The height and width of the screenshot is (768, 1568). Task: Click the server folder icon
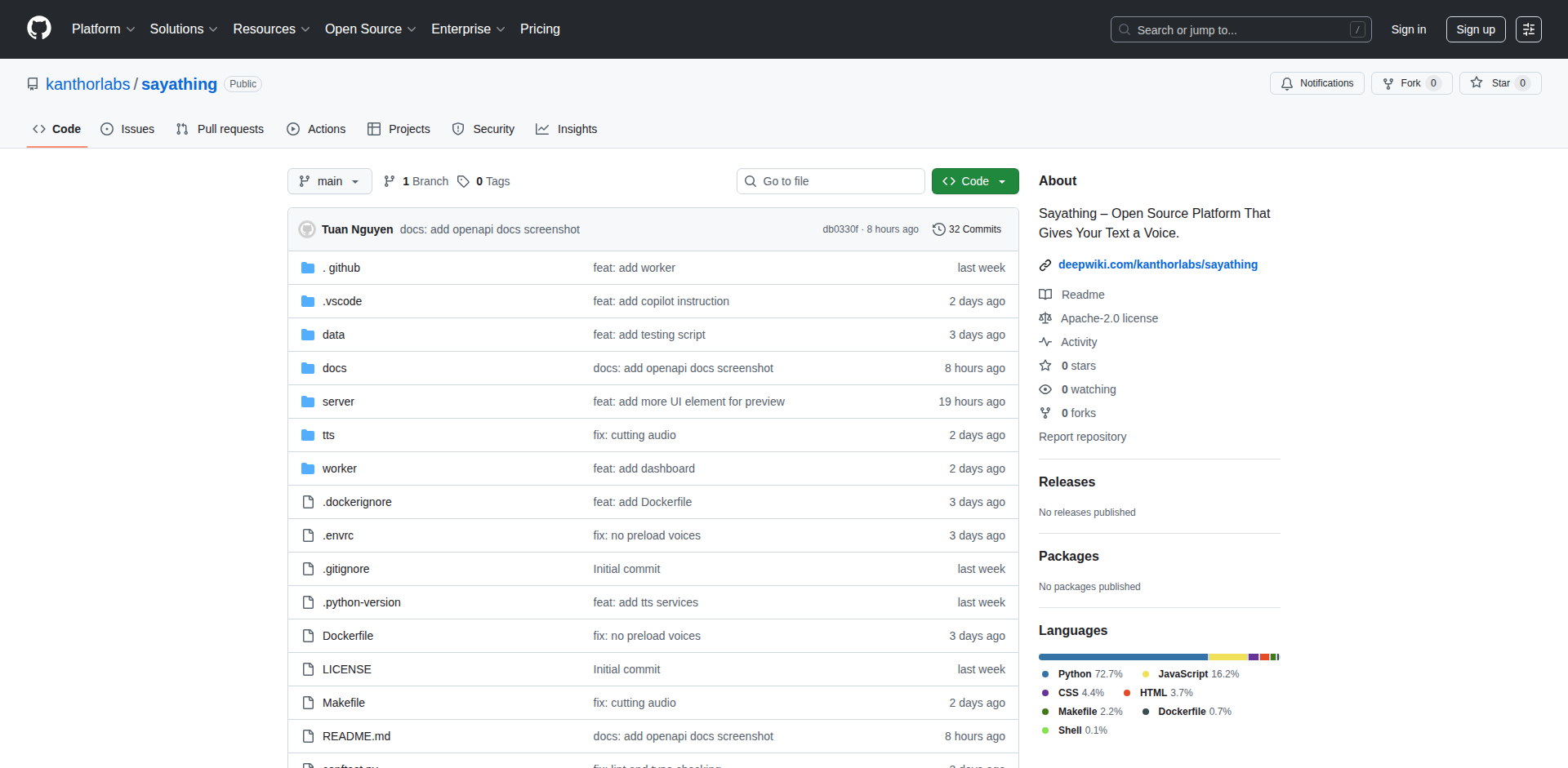click(x=308, y=402)
